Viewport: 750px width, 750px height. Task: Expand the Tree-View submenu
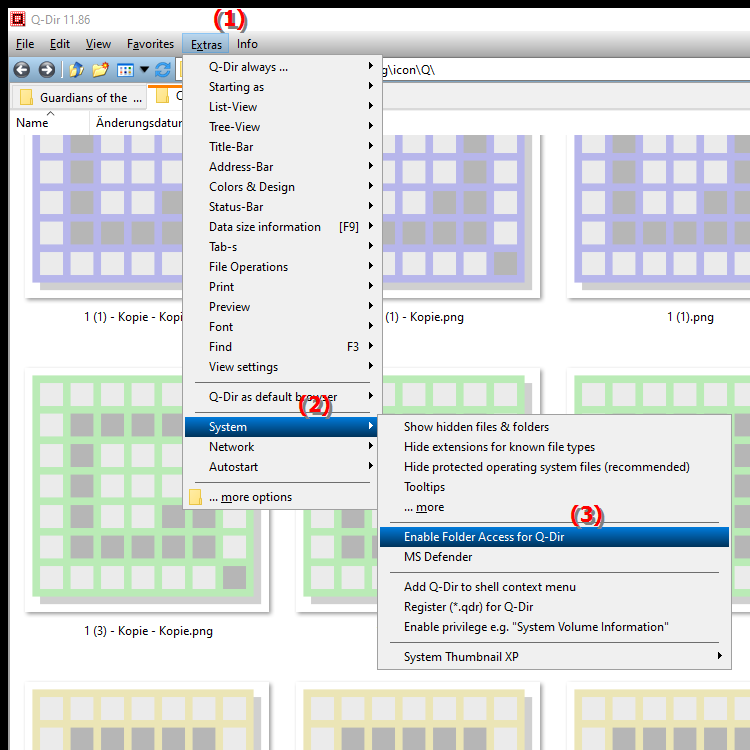pos(281,127)
